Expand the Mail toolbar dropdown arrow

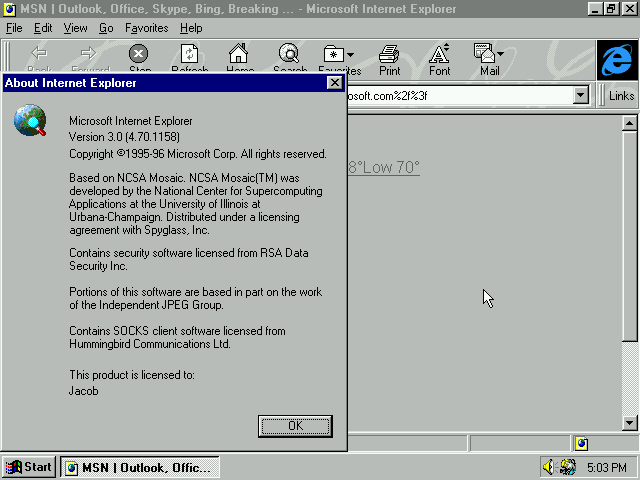[501, 53]
